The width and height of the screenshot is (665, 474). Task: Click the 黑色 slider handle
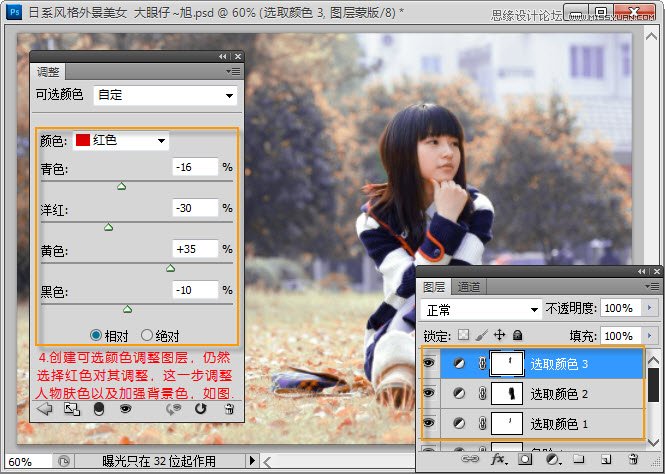(127, 309)
